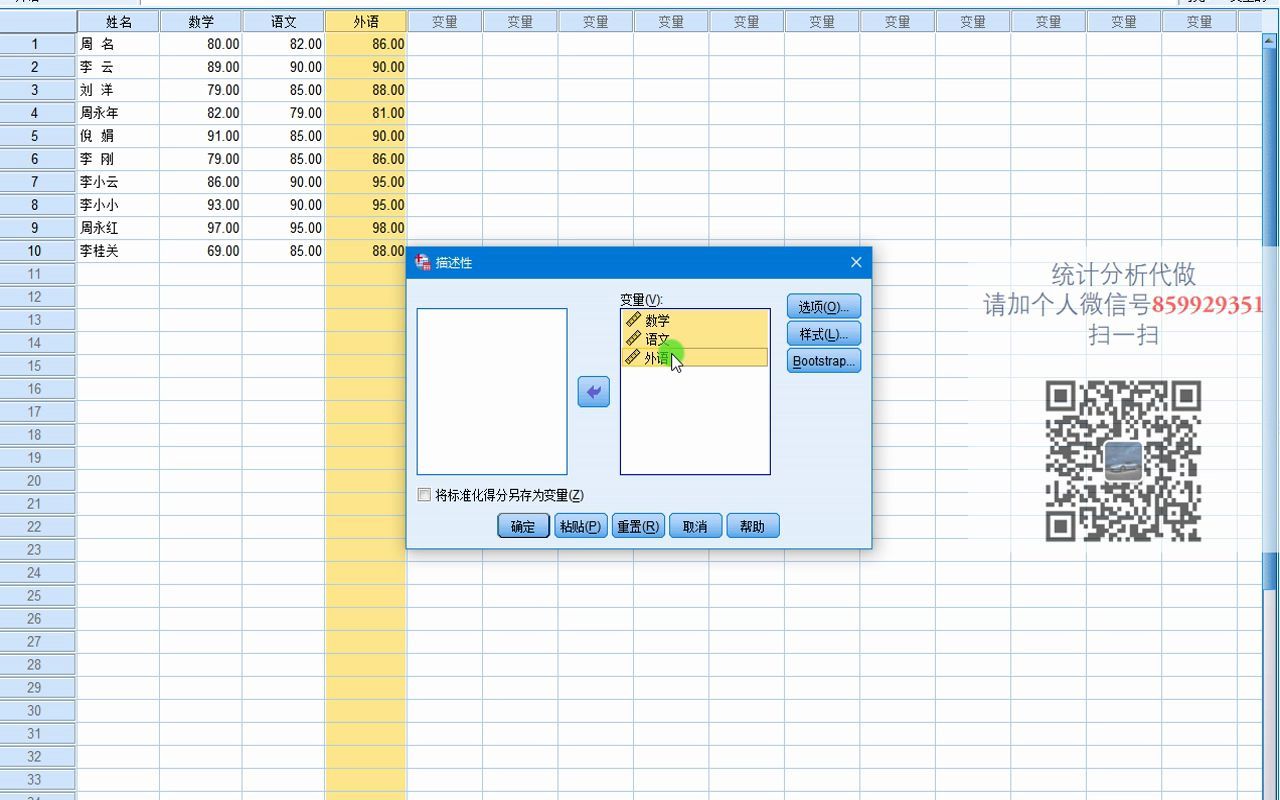Click the cell containing 李桂关
The image size is (1280, 800).
pos(118,251)
